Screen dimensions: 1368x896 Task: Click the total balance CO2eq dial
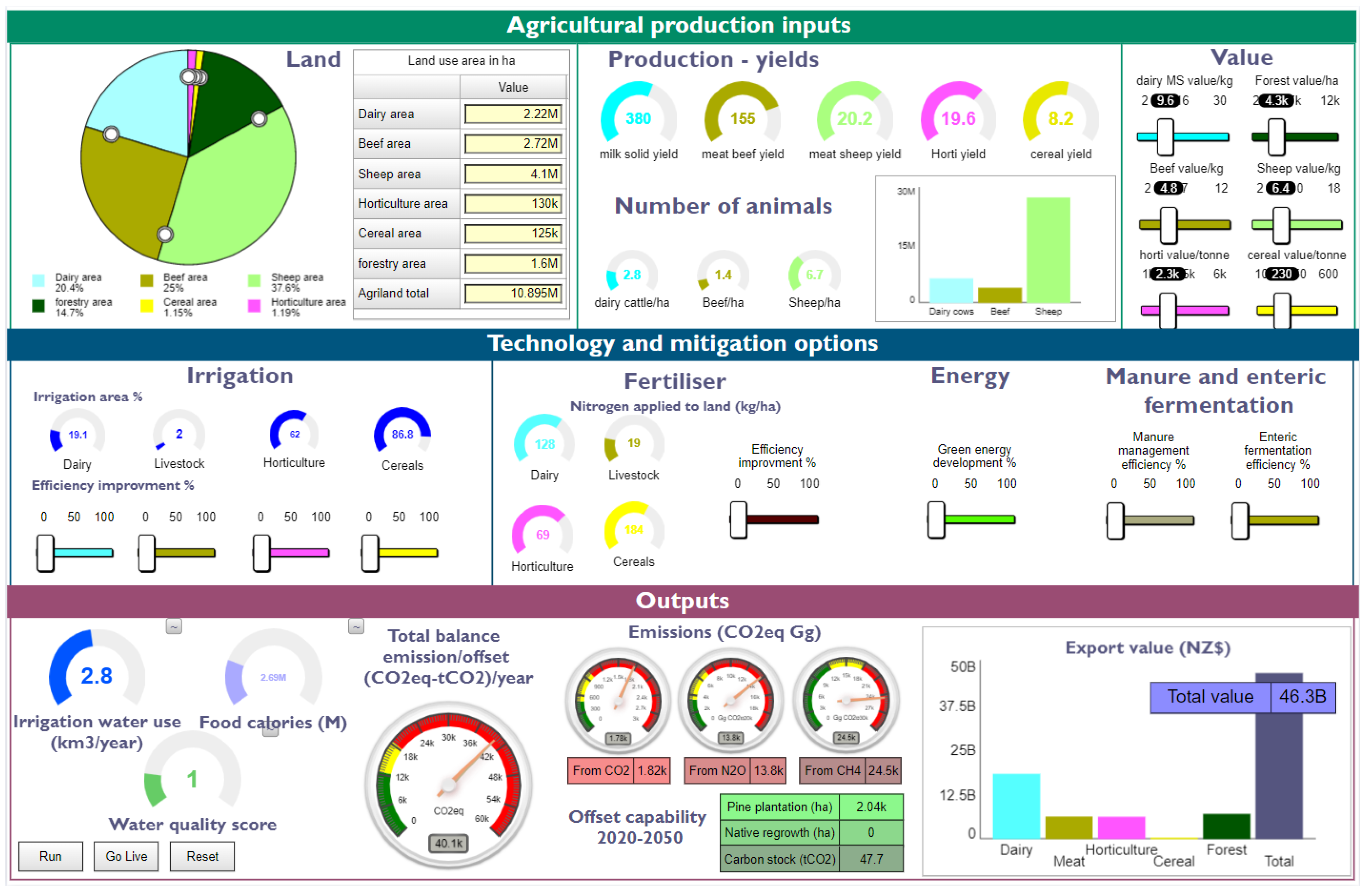tap(448, 785)
